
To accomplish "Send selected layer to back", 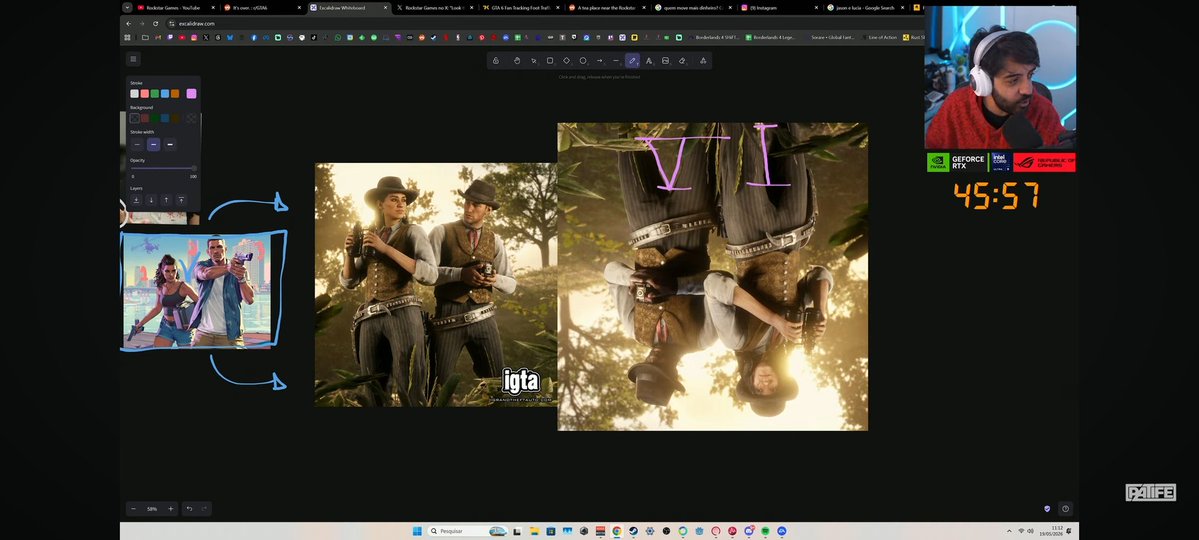I will point(136,200).
